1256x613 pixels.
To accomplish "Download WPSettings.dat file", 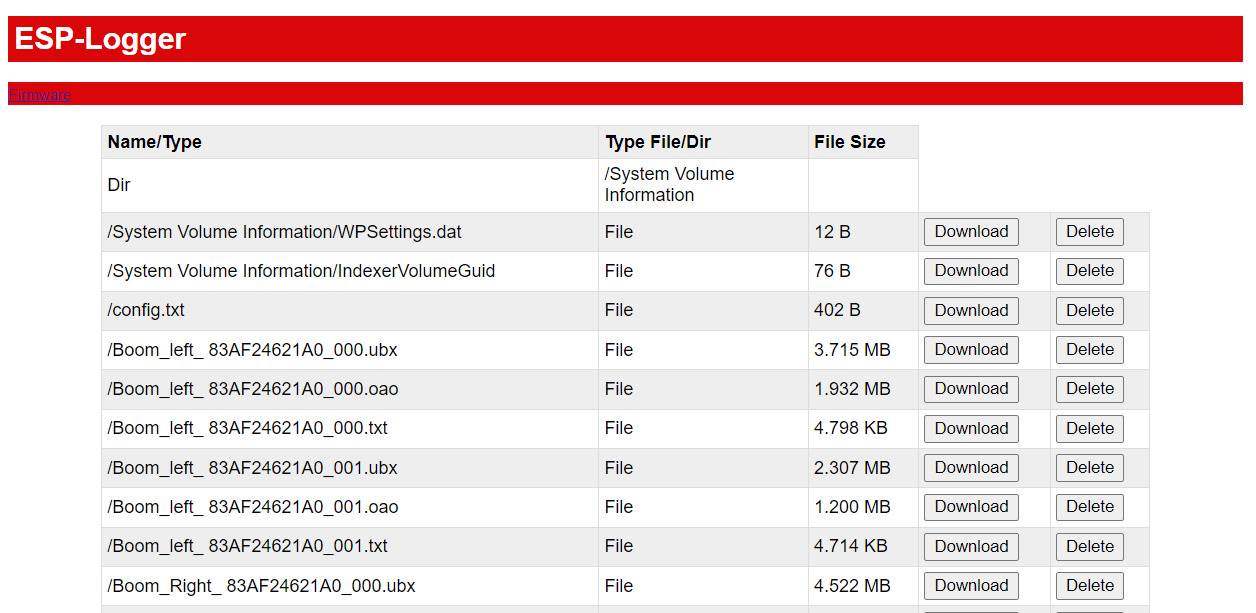I will pos(969,231).
